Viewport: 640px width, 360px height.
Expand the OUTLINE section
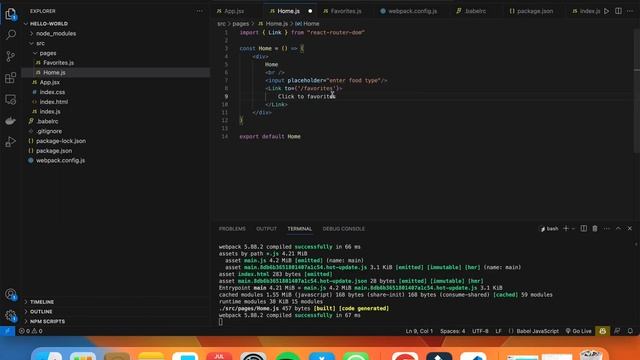116,311
